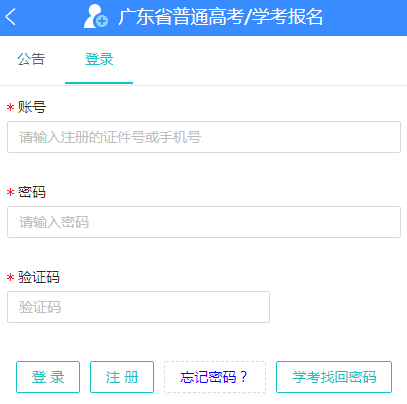Follow the 忘记密码？ link

215,377
